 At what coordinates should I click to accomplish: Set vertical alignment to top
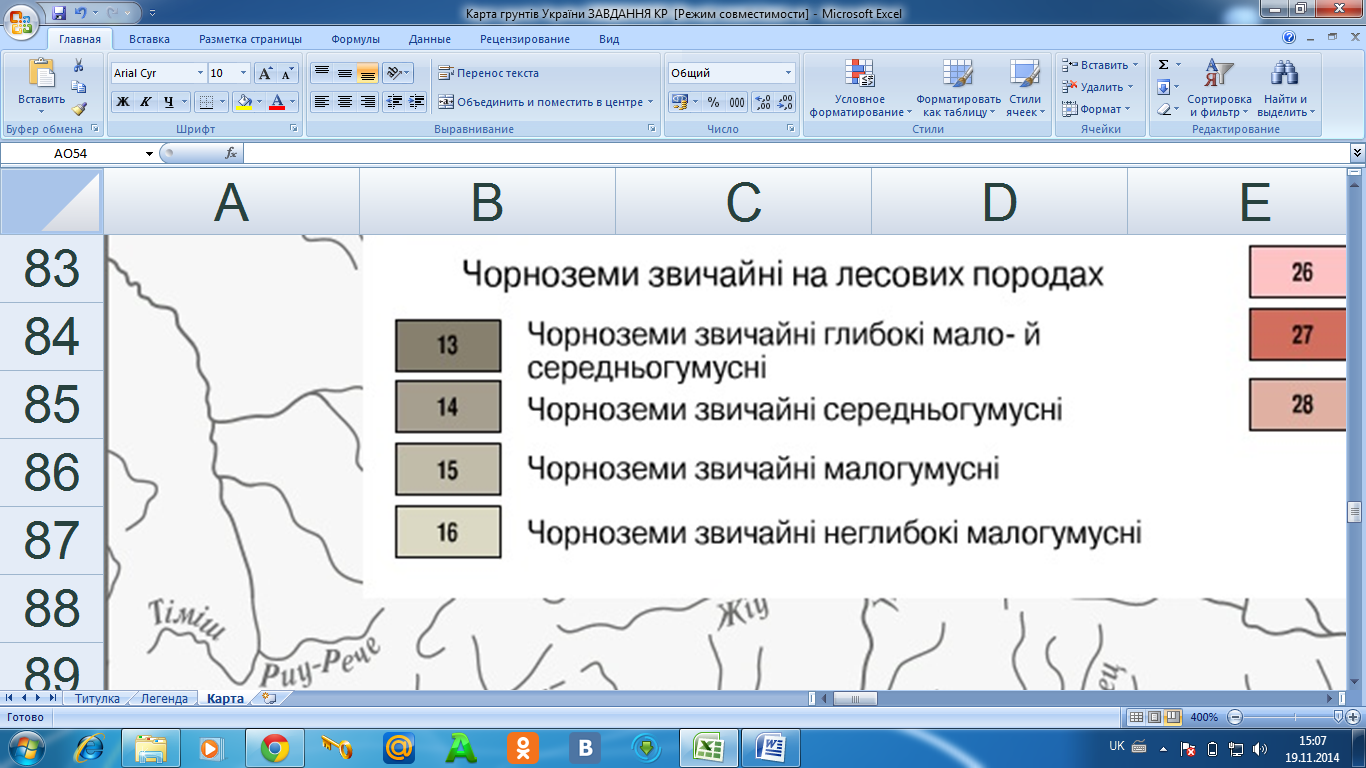point(321,73)
